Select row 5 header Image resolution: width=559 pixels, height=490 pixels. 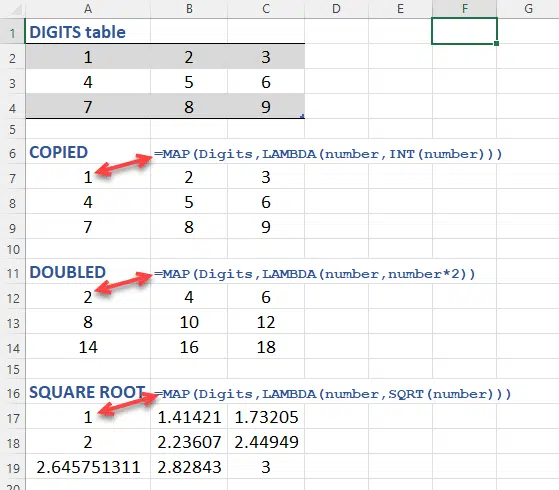[x=13, y=129]
